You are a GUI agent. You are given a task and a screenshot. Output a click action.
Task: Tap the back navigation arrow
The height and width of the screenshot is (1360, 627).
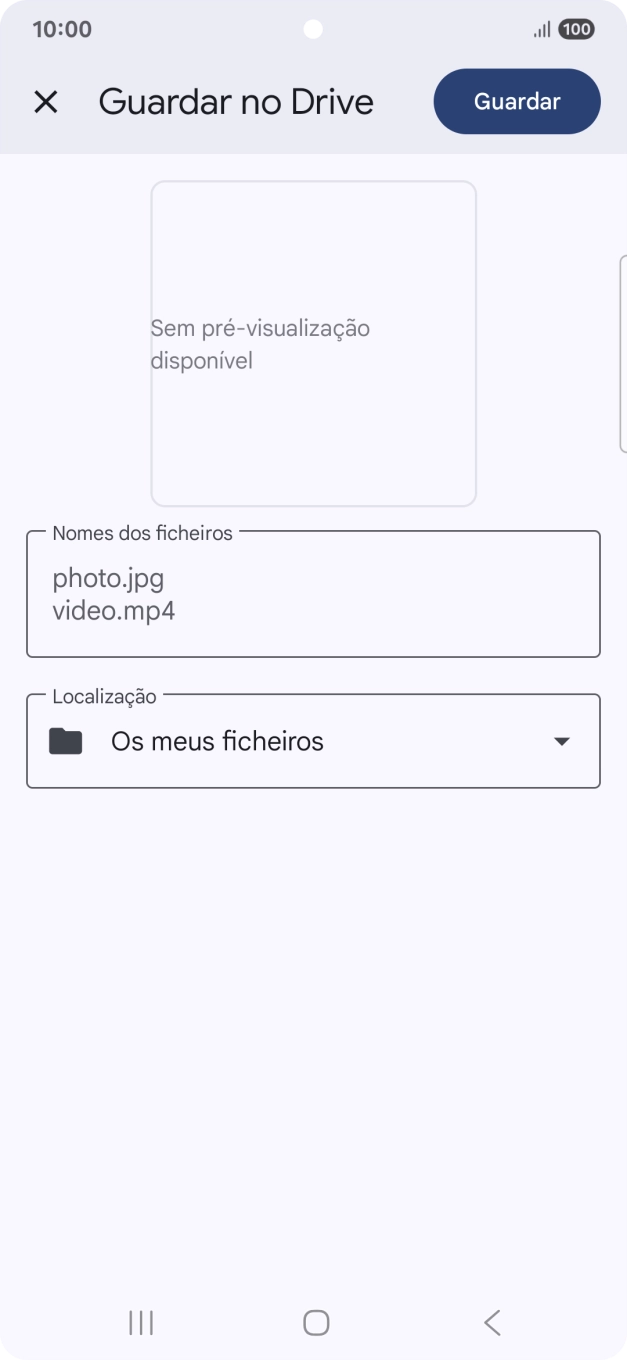[x=491, y=1321]
